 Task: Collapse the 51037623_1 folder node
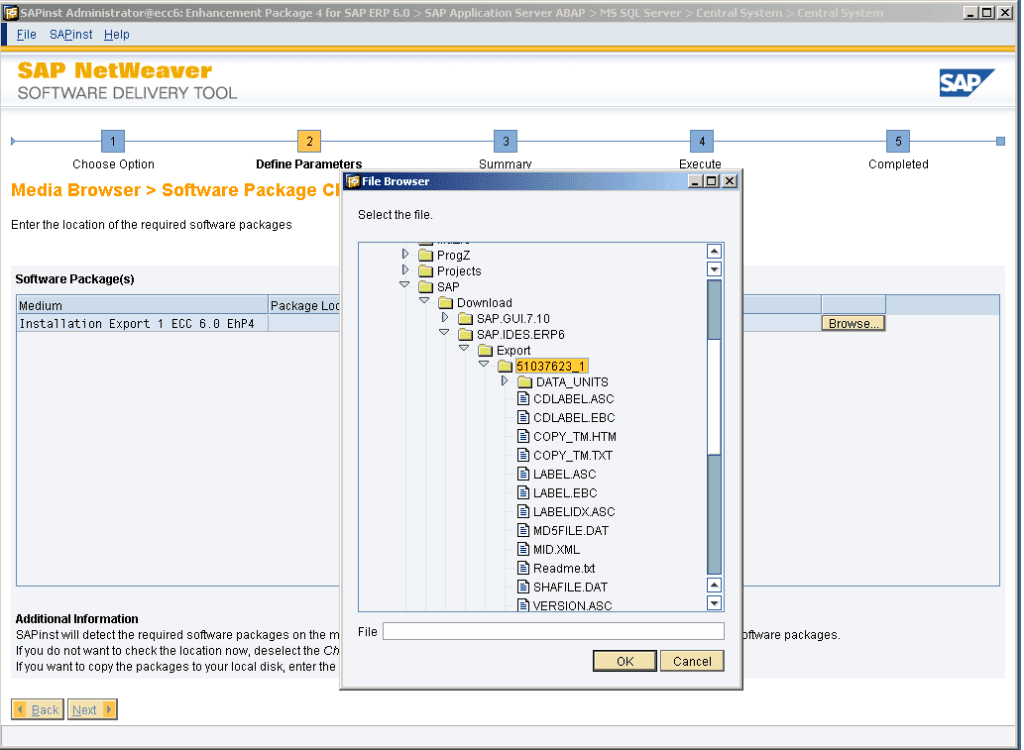(485, 364)
